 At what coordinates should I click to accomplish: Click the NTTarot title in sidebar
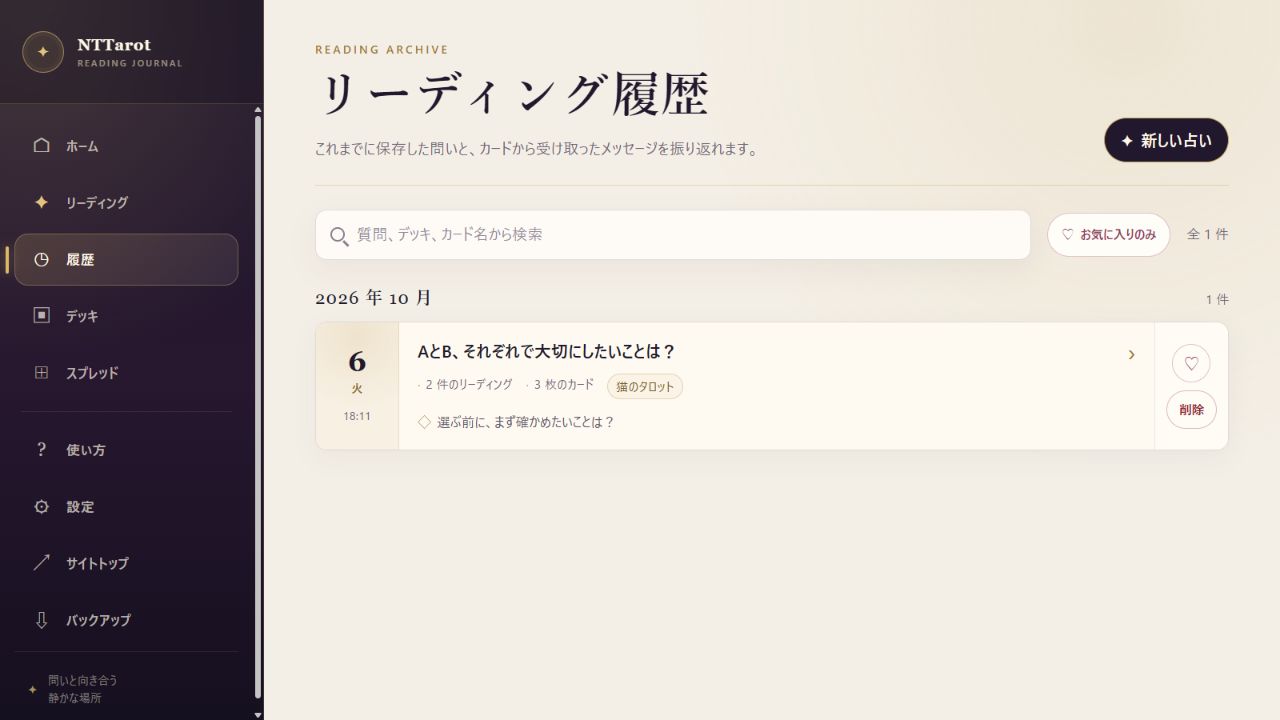click(x=114, y=45)
